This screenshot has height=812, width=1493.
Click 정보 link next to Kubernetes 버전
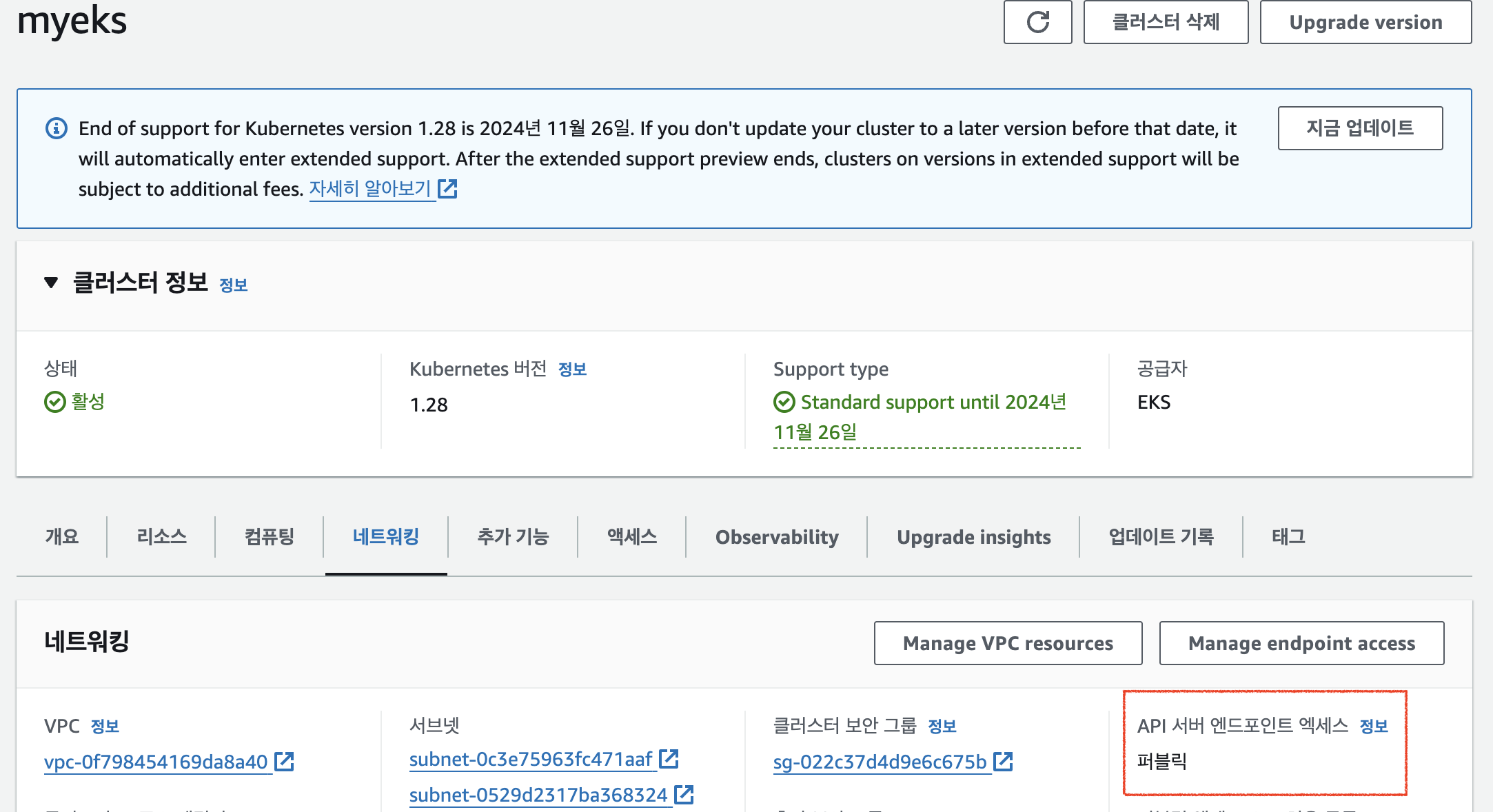(x=572, y=369)
